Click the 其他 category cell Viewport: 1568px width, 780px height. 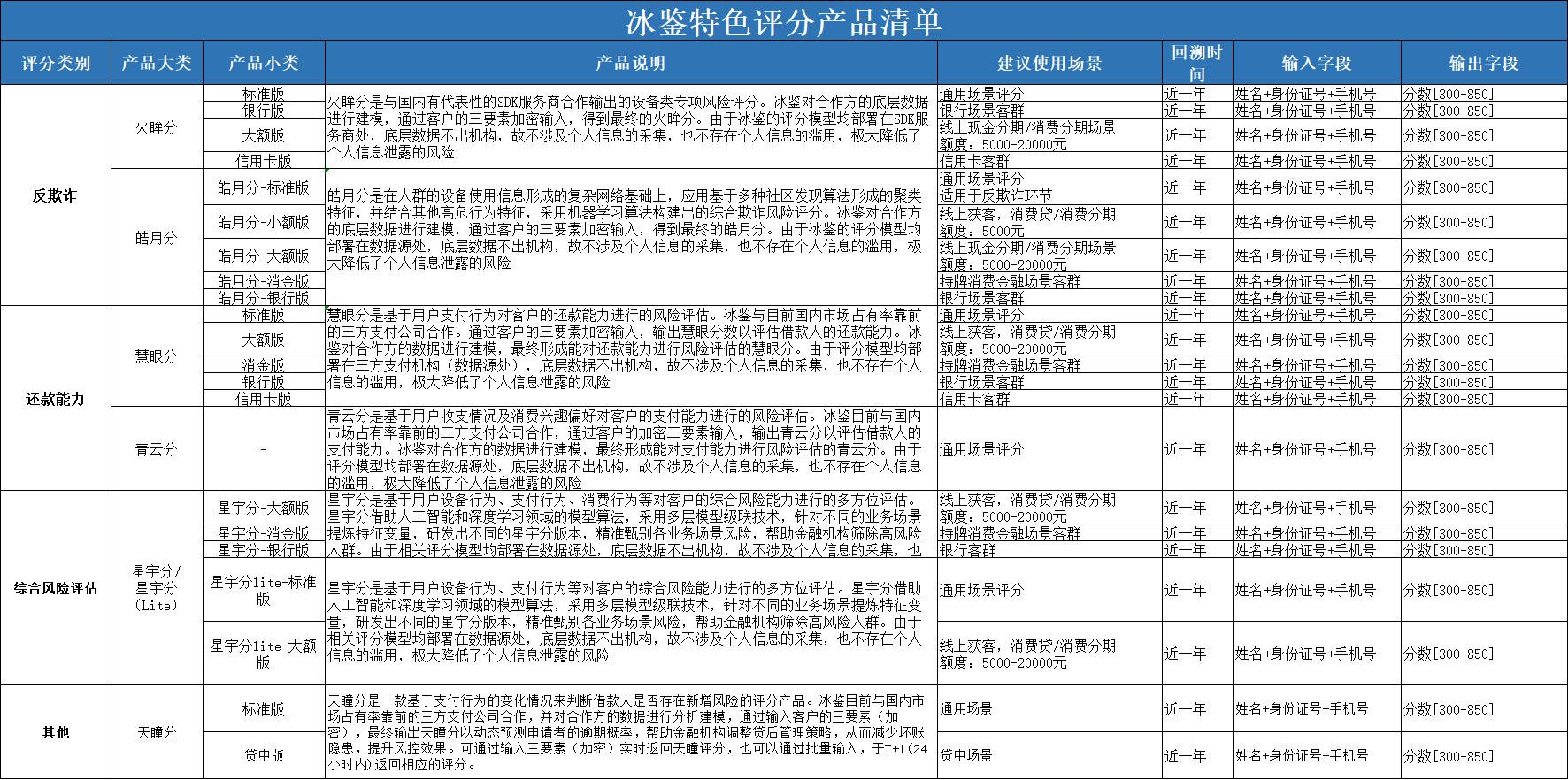(56, 732)
